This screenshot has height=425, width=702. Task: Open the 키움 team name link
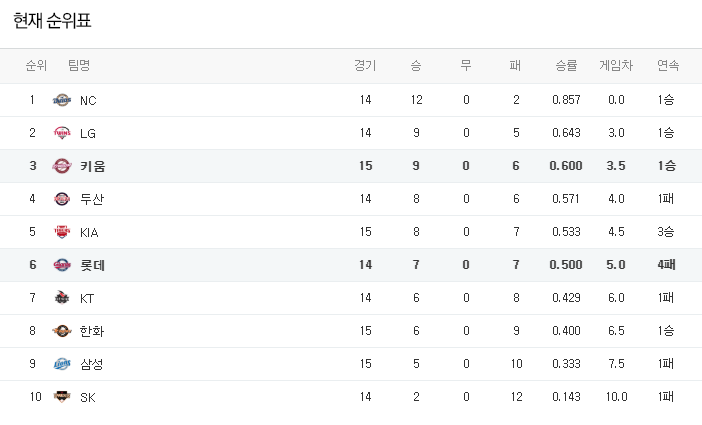(92, 166)
